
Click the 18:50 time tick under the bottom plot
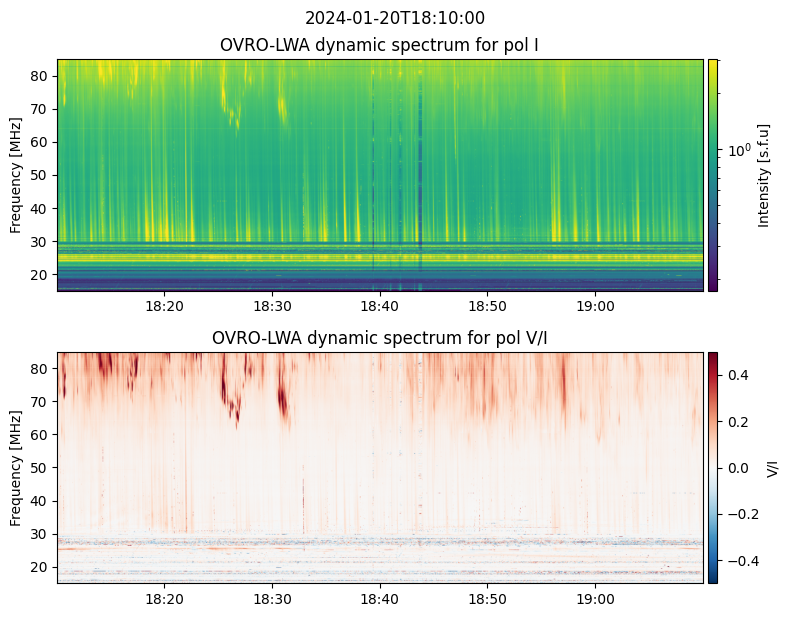[487, 597]
